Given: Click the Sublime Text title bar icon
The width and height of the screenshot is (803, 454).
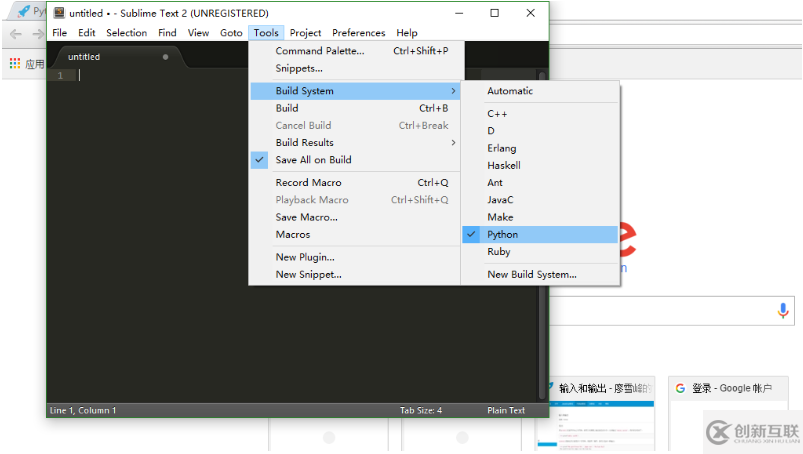Looking at the screenshot, I should click(59, 13).
